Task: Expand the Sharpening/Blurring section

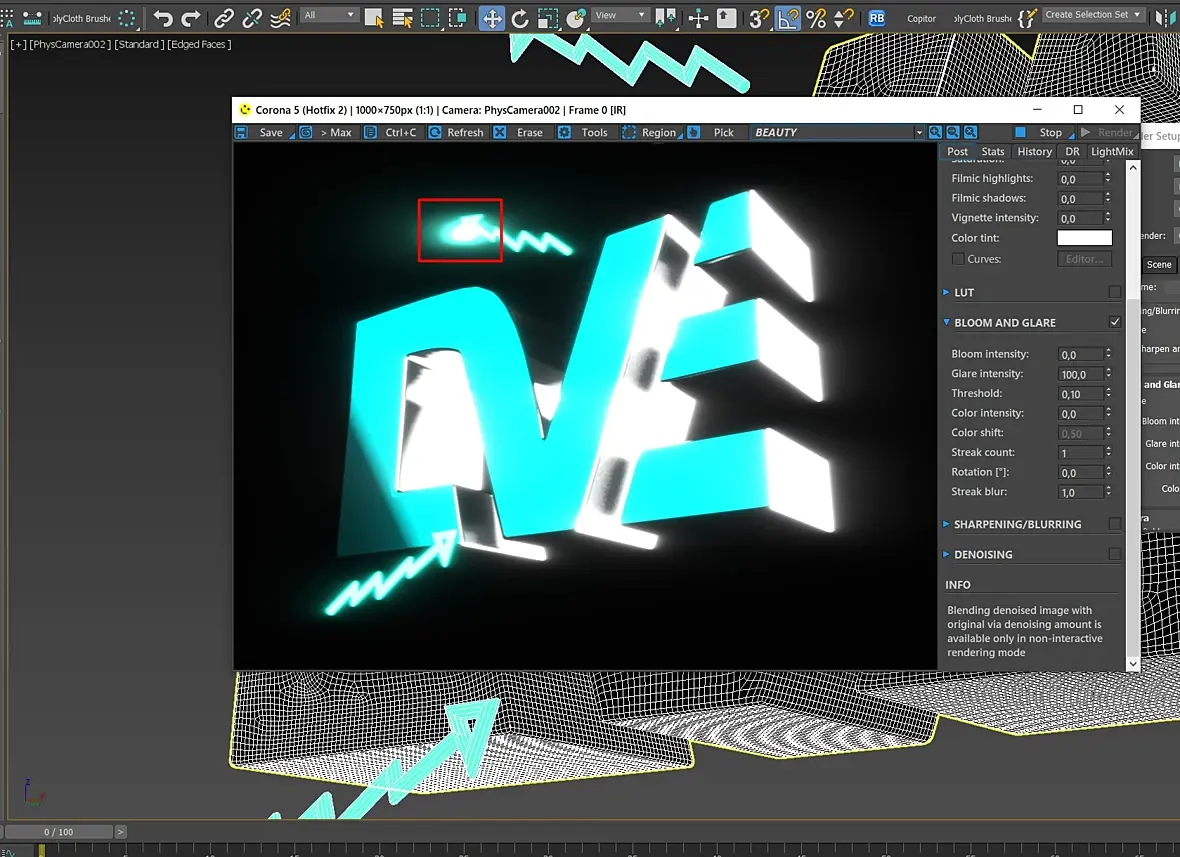Action: point(1017,524)
